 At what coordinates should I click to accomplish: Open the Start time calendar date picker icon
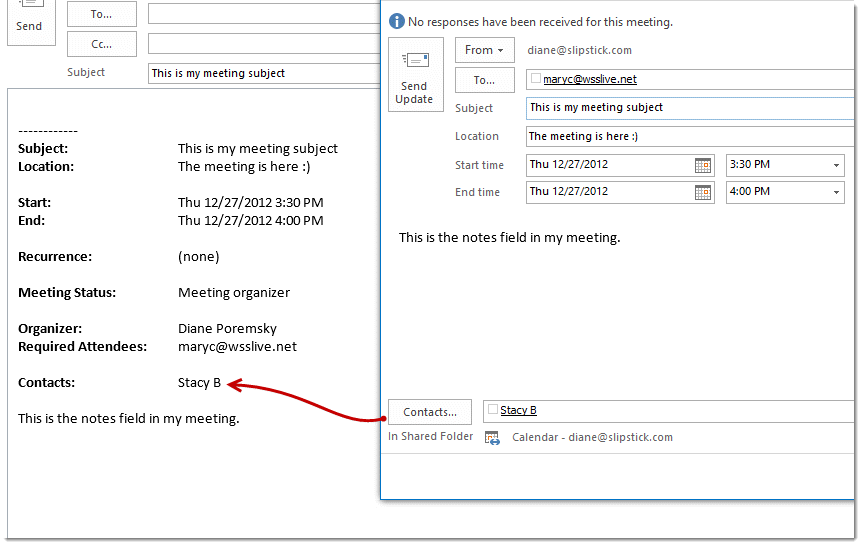(x=703, y=165)
